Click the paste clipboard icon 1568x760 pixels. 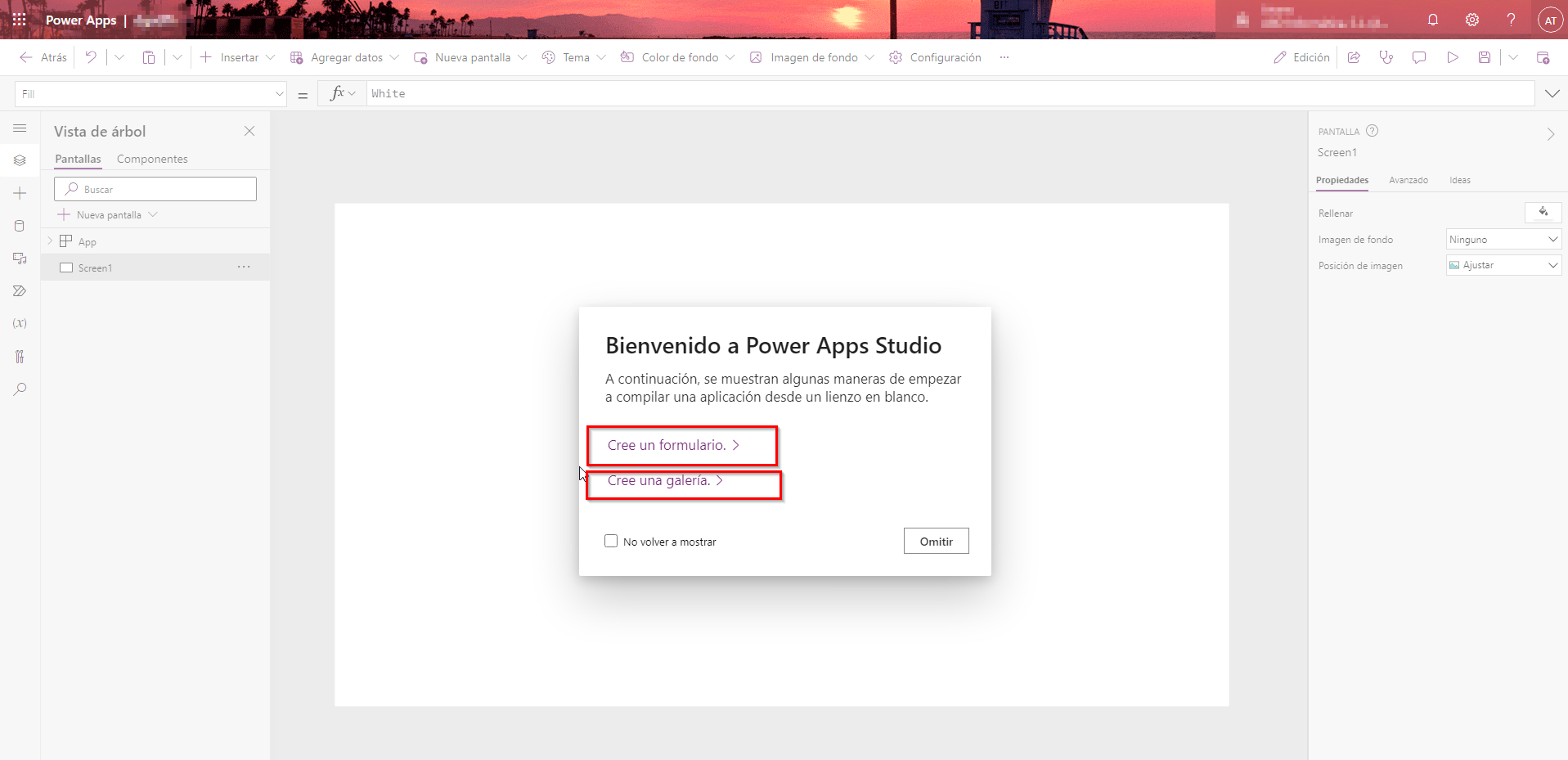pyautogui.click(x=148, y=57)
